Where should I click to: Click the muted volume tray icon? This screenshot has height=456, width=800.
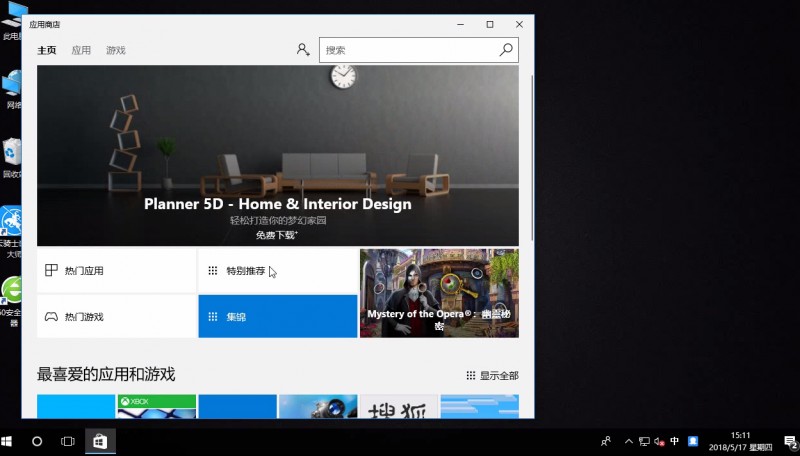(659, 442)
